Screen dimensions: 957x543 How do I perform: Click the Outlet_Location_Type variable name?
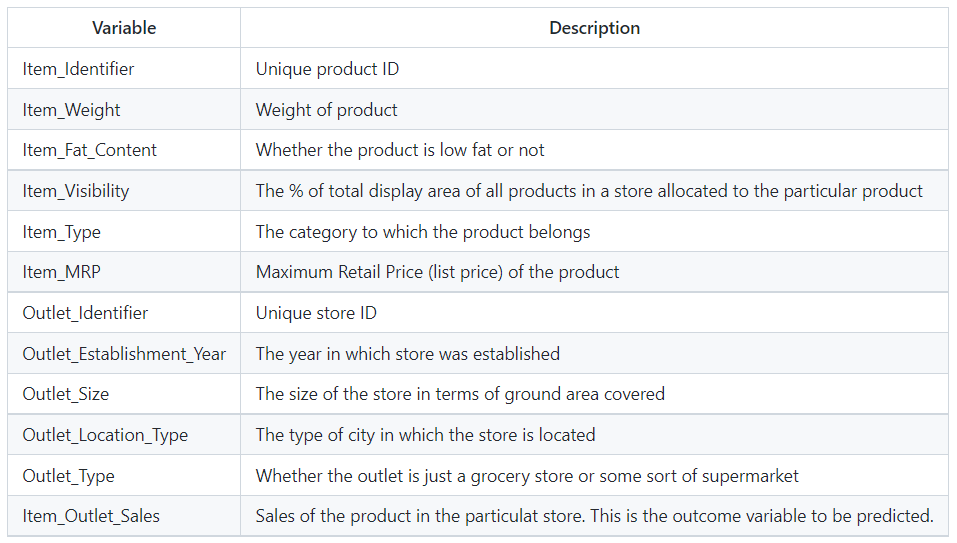pyautogui.click(x=105, y=435)
